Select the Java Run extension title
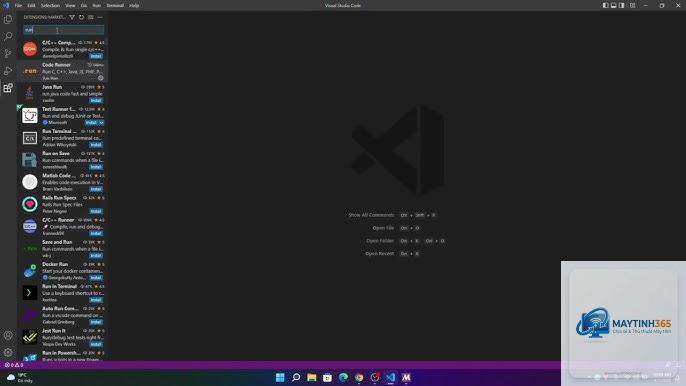The height and width of the screenshot is (386, 686). pos(52,87)
